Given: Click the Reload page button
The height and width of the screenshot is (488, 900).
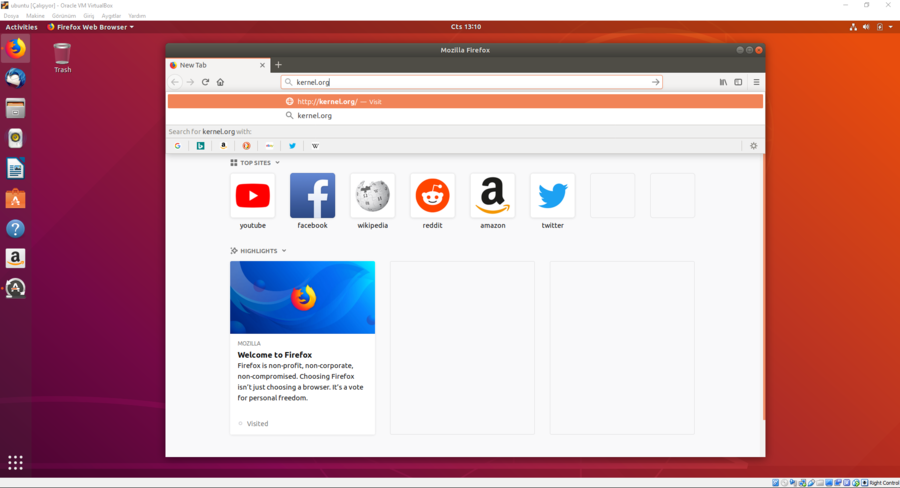Looking at the screenshot, I should [205, 82].
